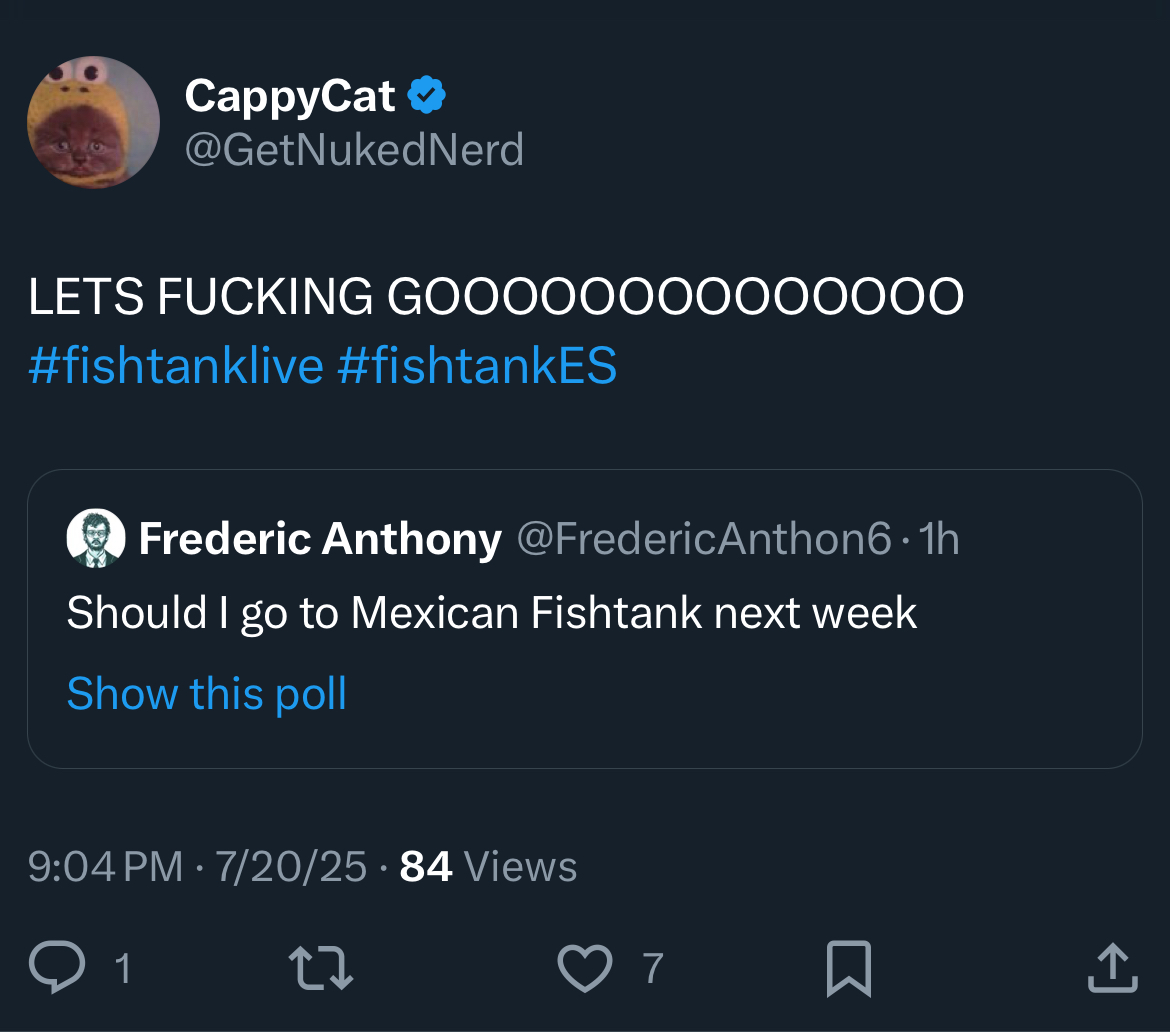Open Frederic Anthony's avatar

point(96,538)
